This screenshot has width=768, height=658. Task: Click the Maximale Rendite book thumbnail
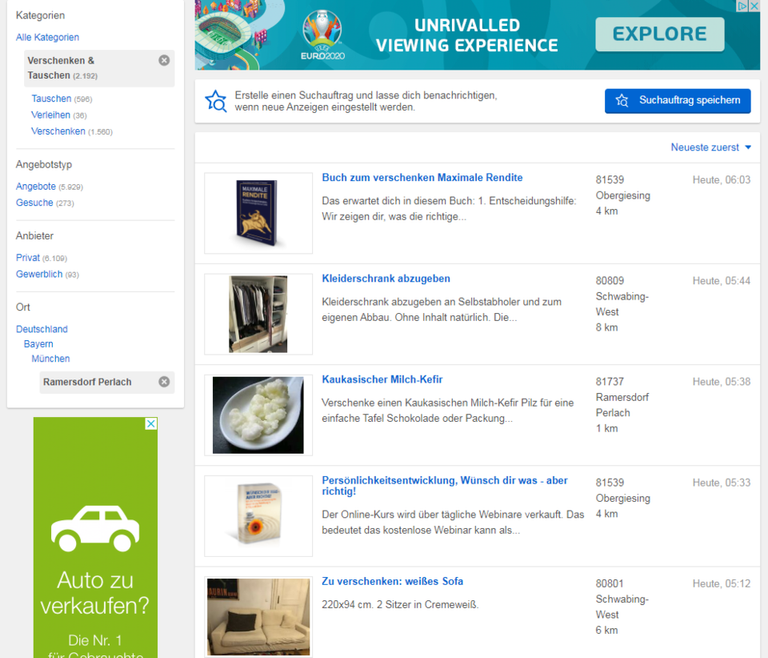pos(258,213)
